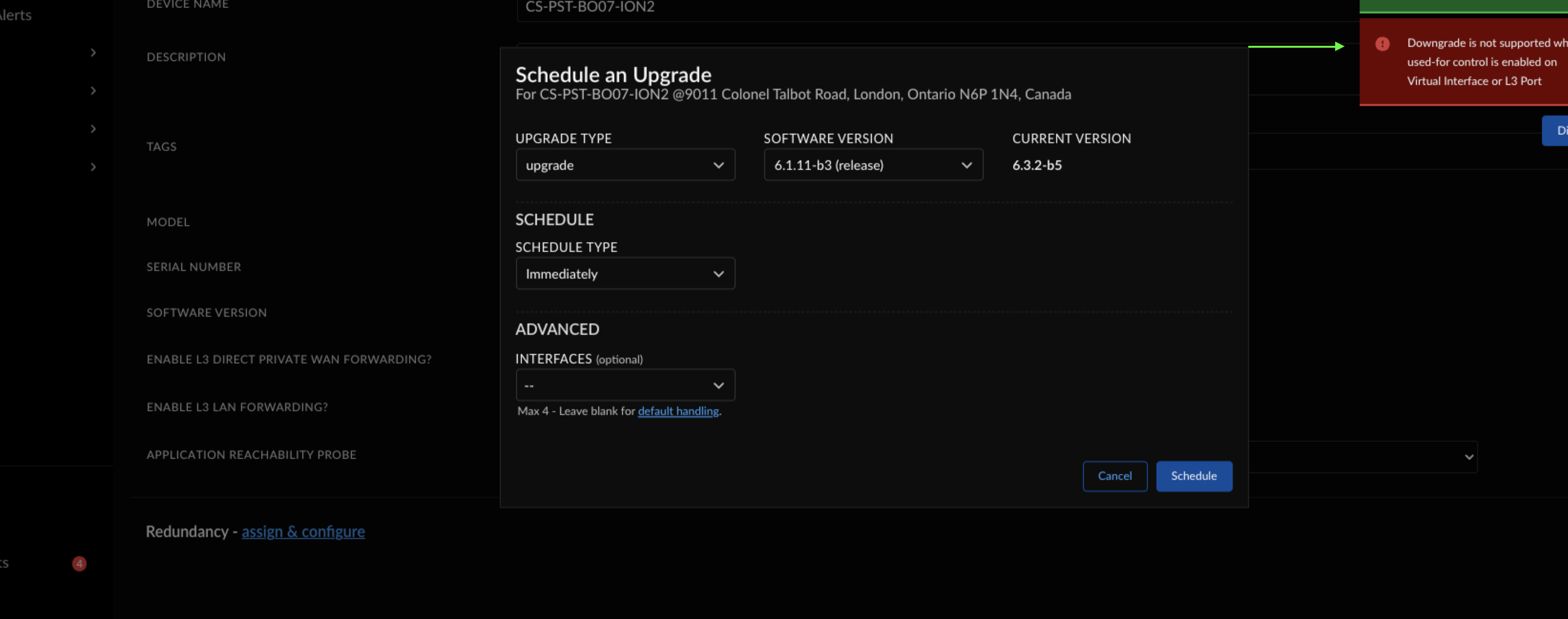
Task: Click the Cancel button
Action: (x=1114, y=476)
